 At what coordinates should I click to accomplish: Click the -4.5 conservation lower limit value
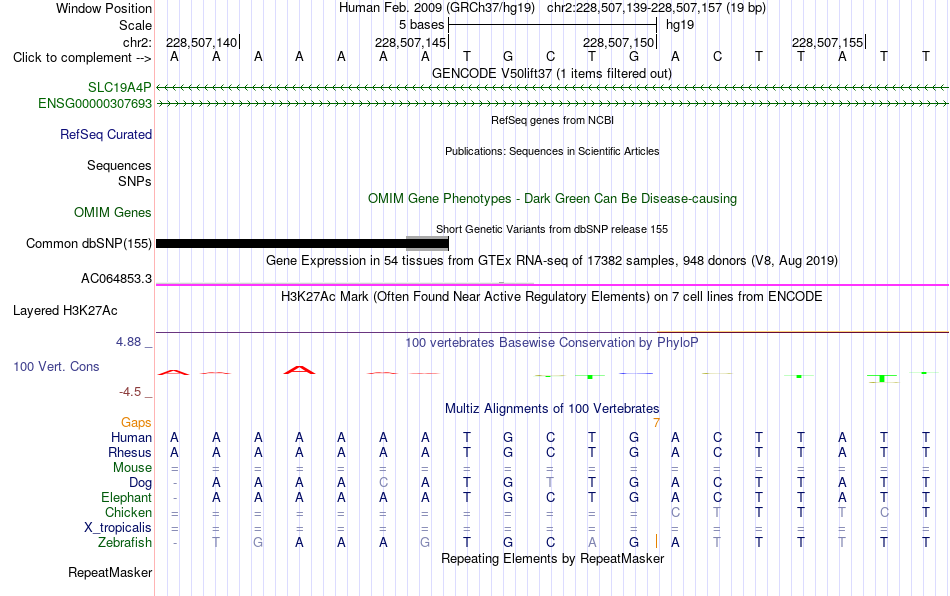pos(130,392)
